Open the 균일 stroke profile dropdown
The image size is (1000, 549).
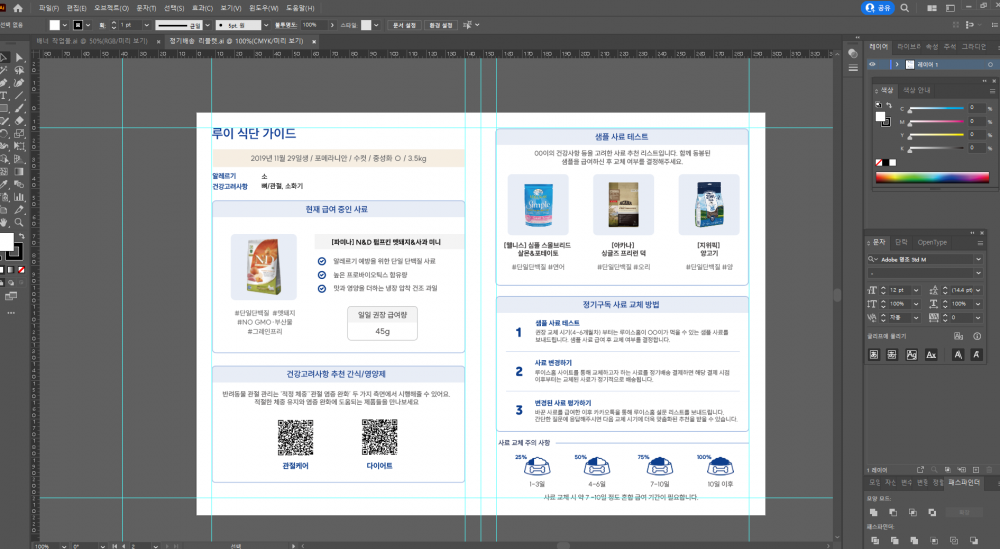(x=207, y=25)
